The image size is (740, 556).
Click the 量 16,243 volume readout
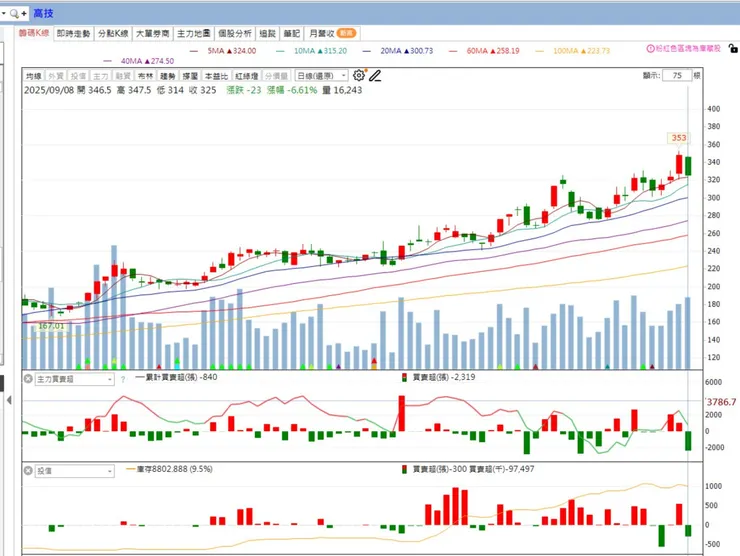342,90
